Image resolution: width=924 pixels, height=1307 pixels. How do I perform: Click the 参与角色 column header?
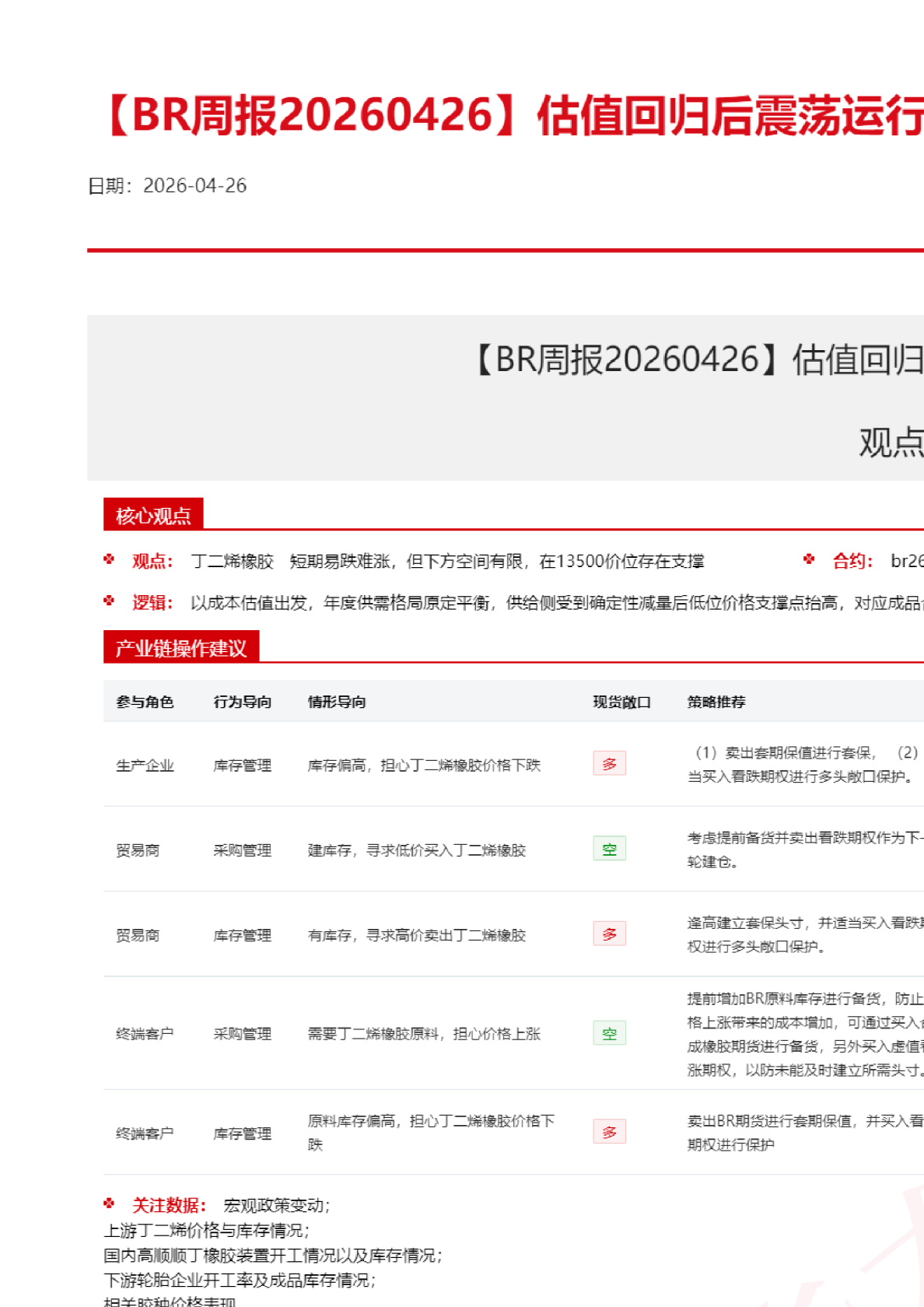(145, 702)
